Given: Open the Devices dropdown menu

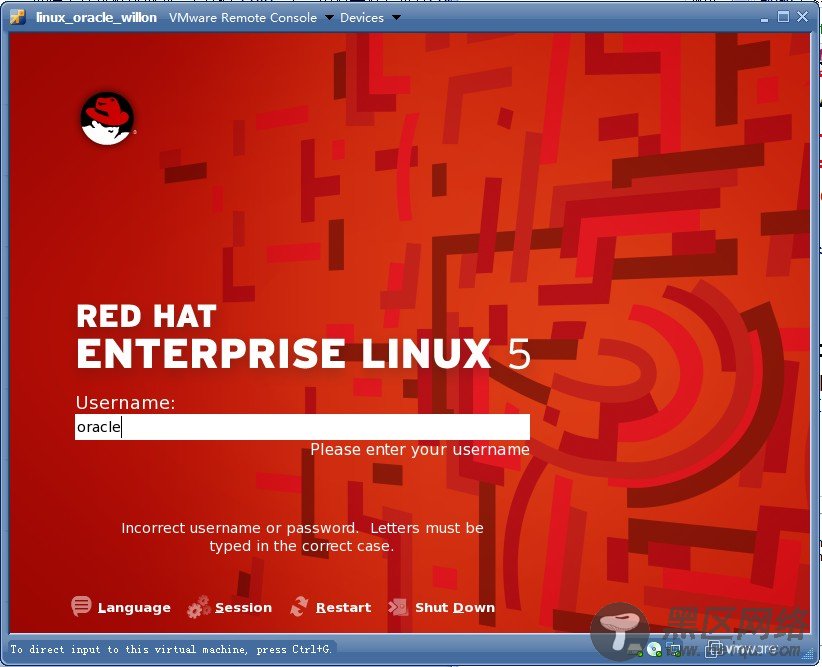Looking at the screenshot, I should 370,17.
